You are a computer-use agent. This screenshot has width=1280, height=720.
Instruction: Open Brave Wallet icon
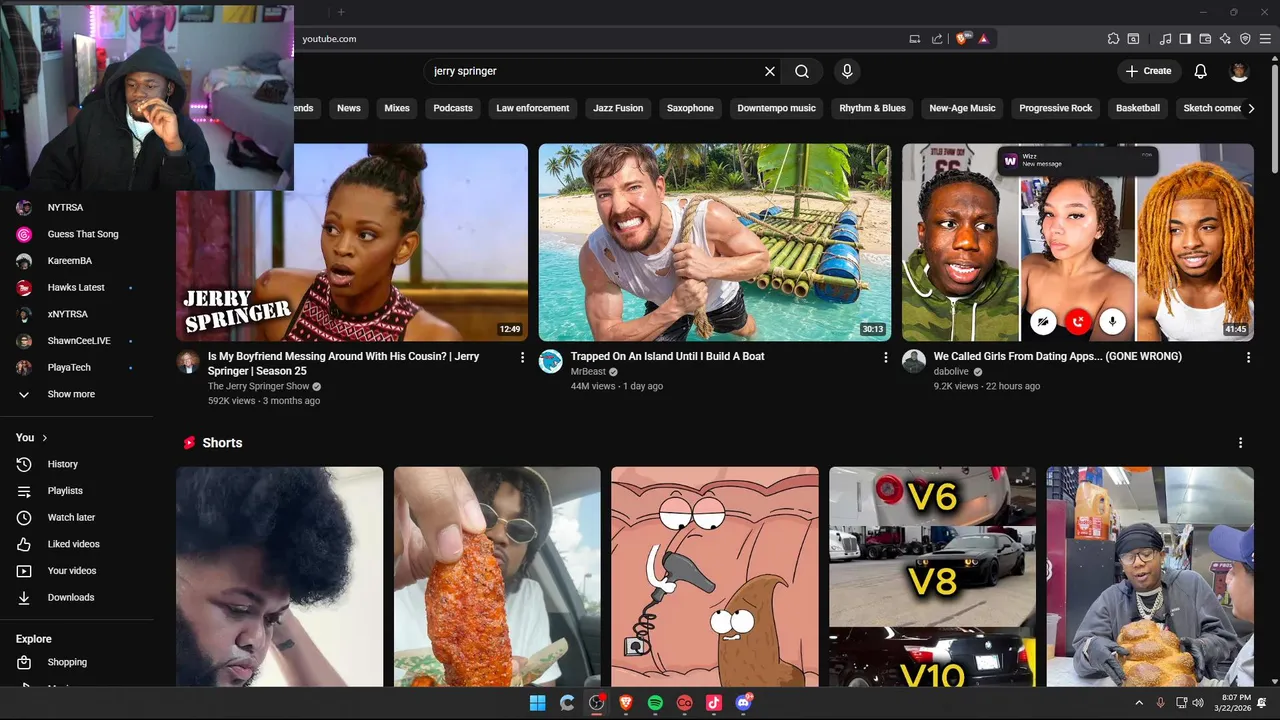coord(1205,39)
